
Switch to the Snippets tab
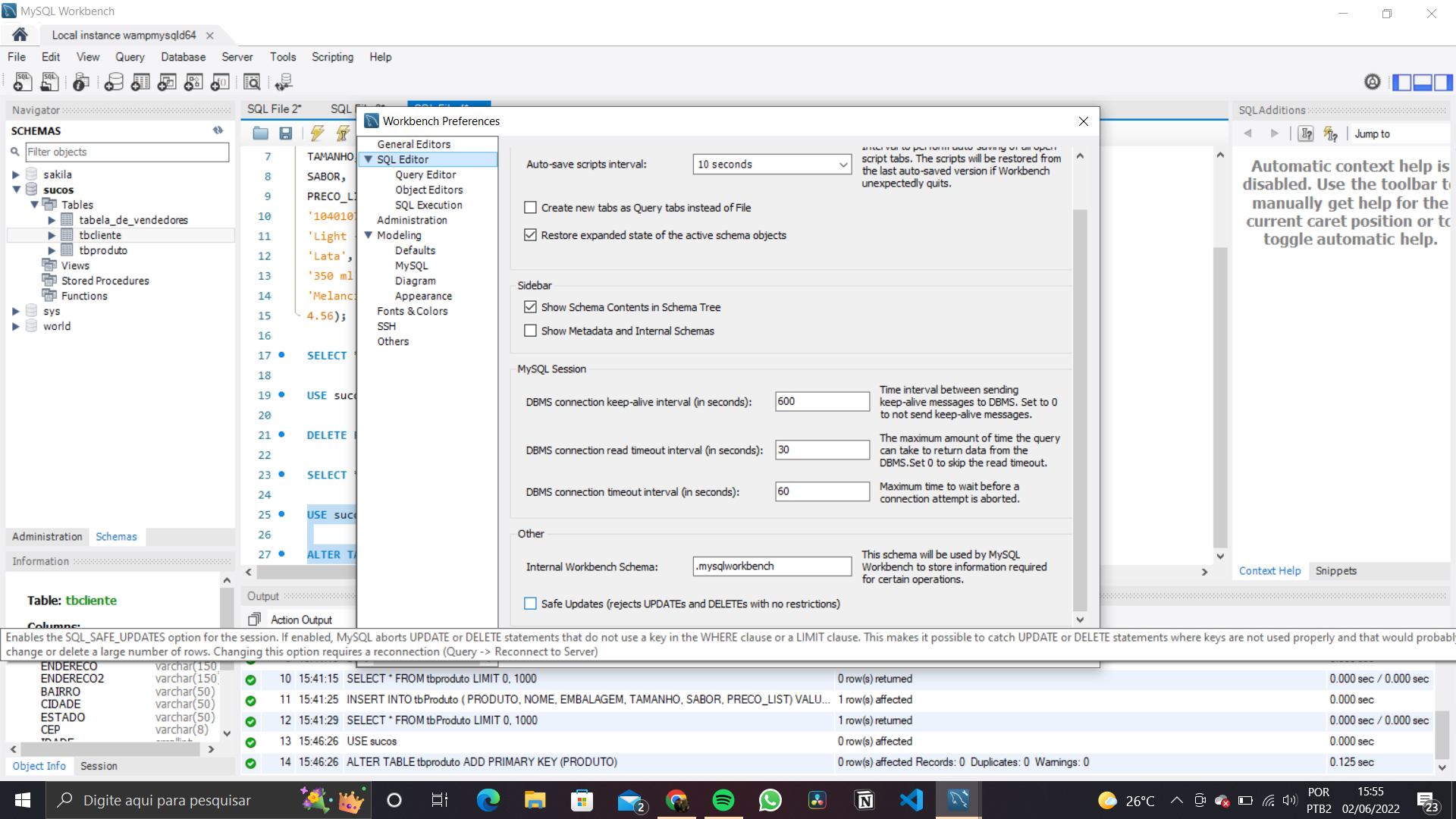1335,571
